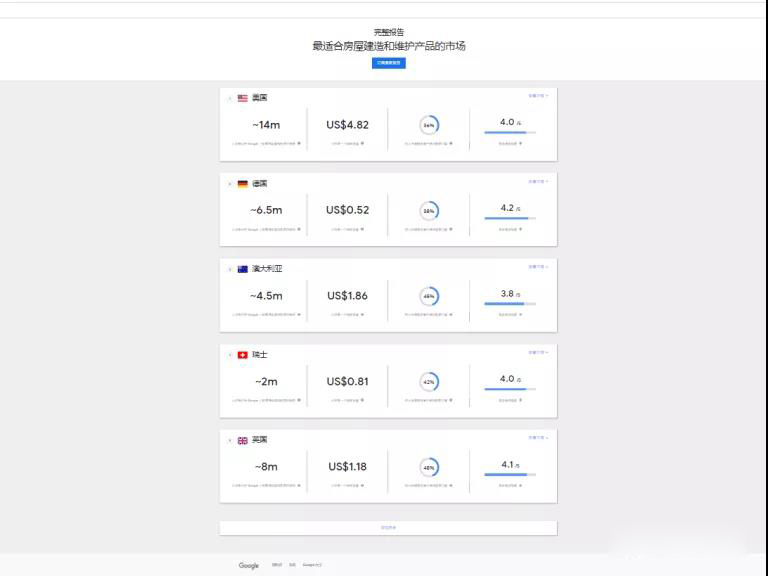Click the United Kingdom flag icon
Image resolution: width=768 pixels, height=576 pixels.
click(x=242, y=440)
